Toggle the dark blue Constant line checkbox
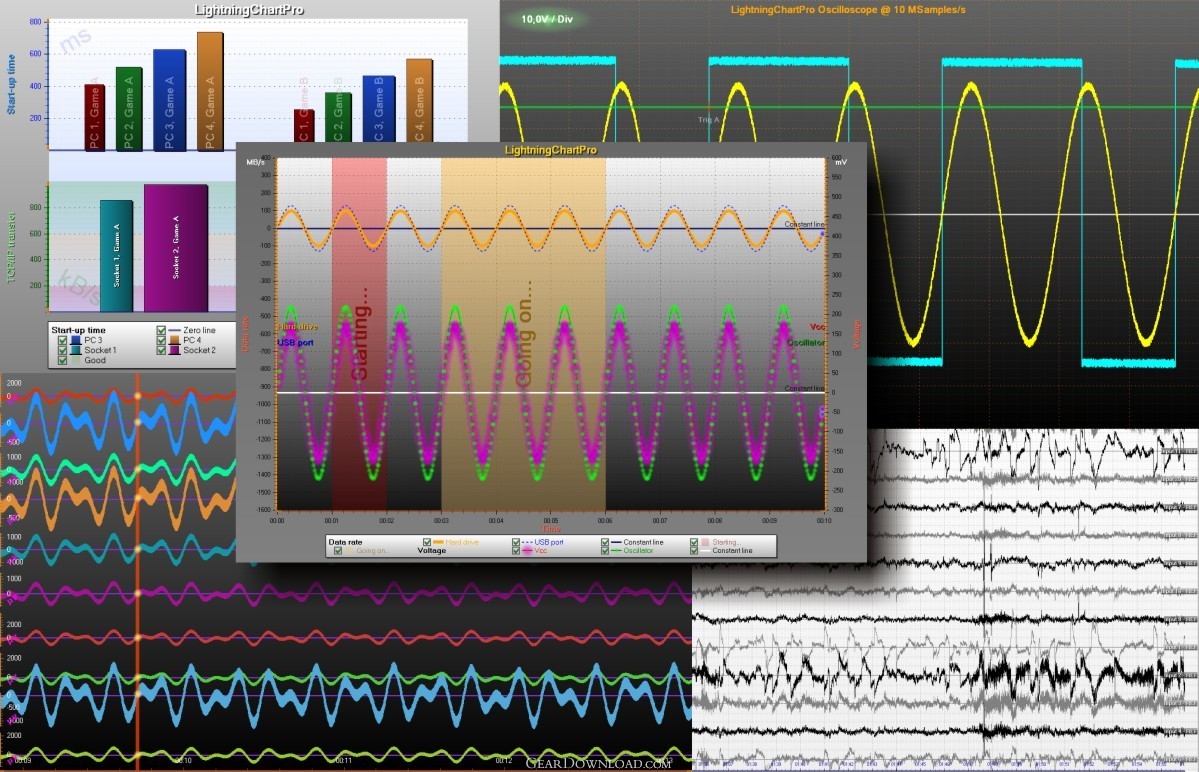 605,542
